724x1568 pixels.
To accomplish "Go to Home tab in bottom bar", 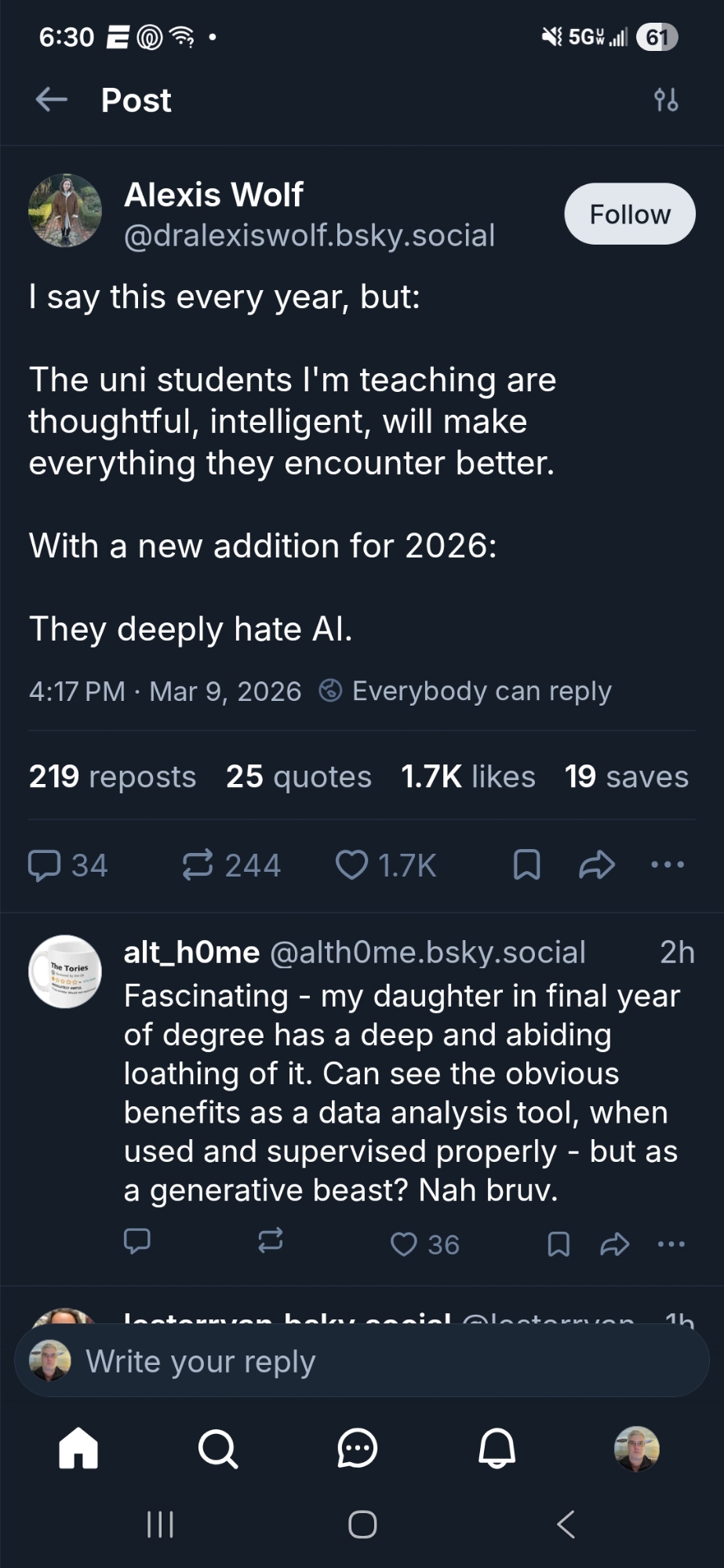I will point(78,1448).
